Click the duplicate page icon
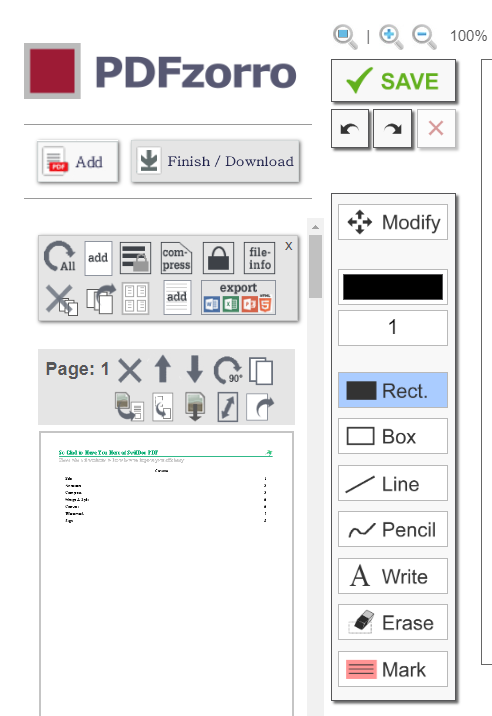Viewport: 492px width, 716px height. click(261, 370)
